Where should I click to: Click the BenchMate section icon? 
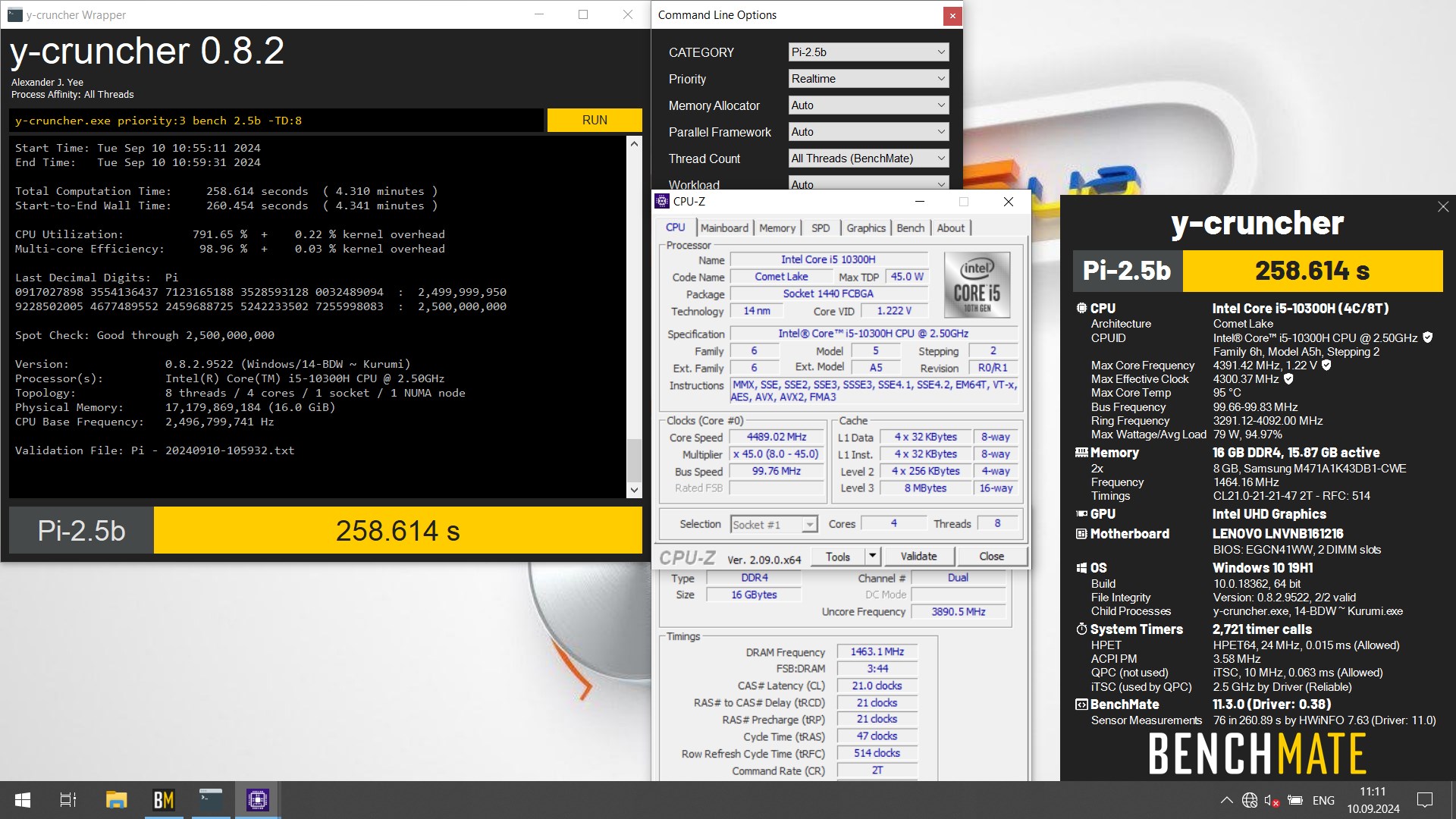[1081, 704]
